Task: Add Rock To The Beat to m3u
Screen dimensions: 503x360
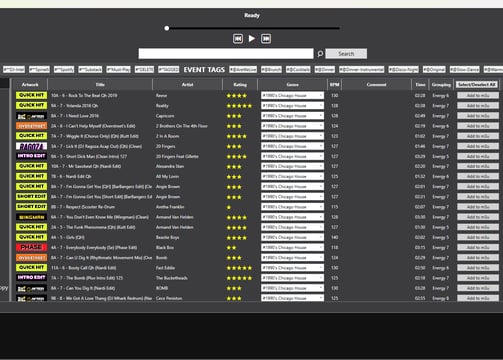Action: (x=478, y=95)
